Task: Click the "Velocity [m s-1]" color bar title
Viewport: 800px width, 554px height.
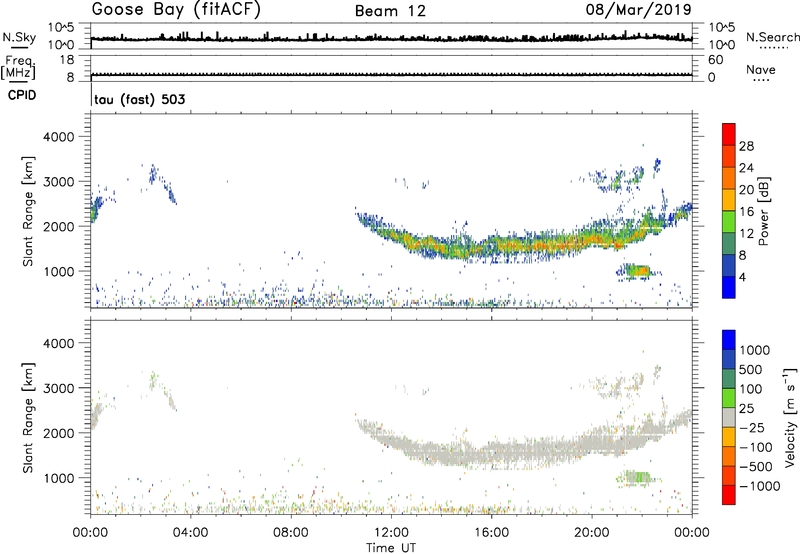Action: click(x=790, y=417)
